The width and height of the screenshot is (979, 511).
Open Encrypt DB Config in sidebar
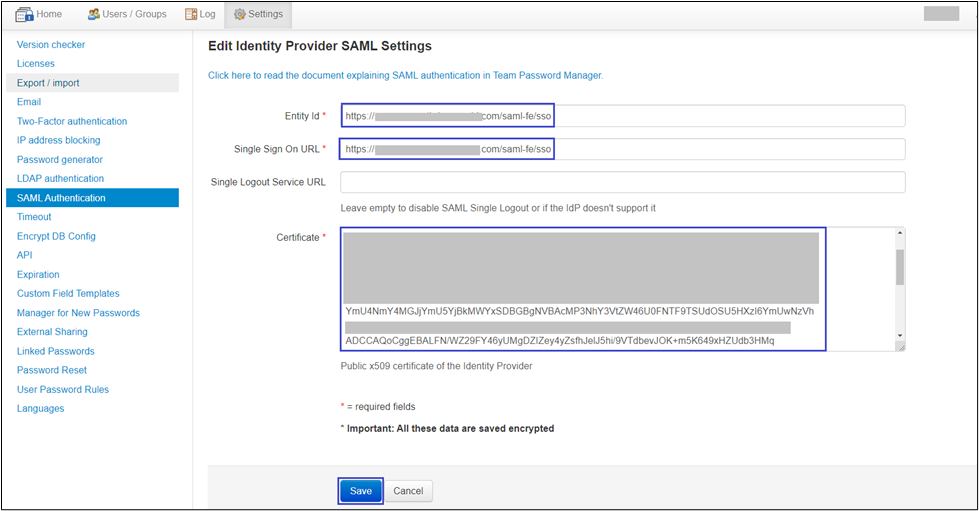point(56,236)
